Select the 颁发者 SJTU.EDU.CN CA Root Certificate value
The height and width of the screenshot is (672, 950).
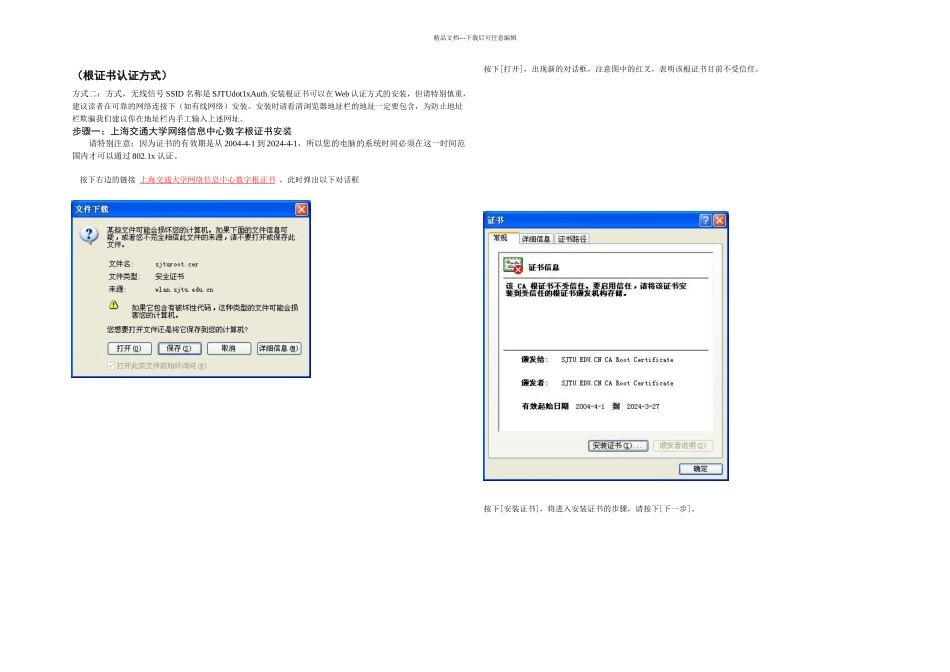pos(617,384)
